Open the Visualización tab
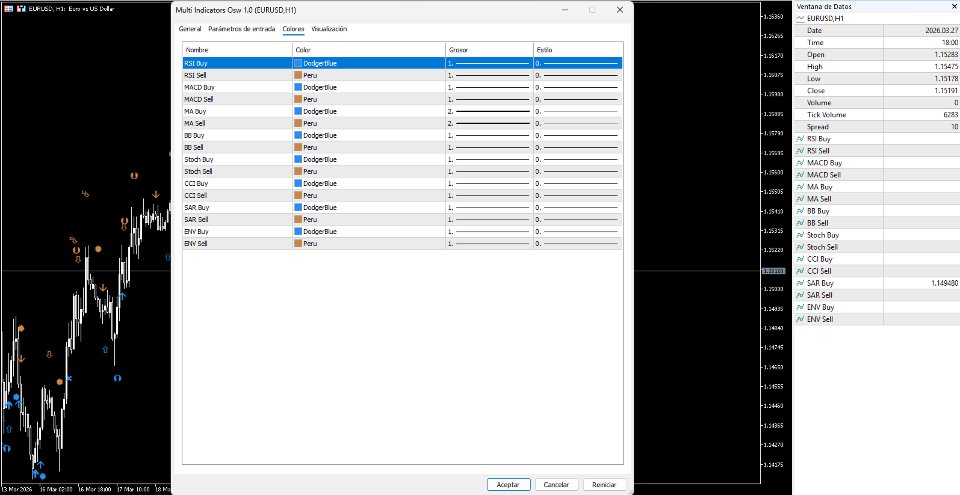960x495 pixels. (329, 29)
